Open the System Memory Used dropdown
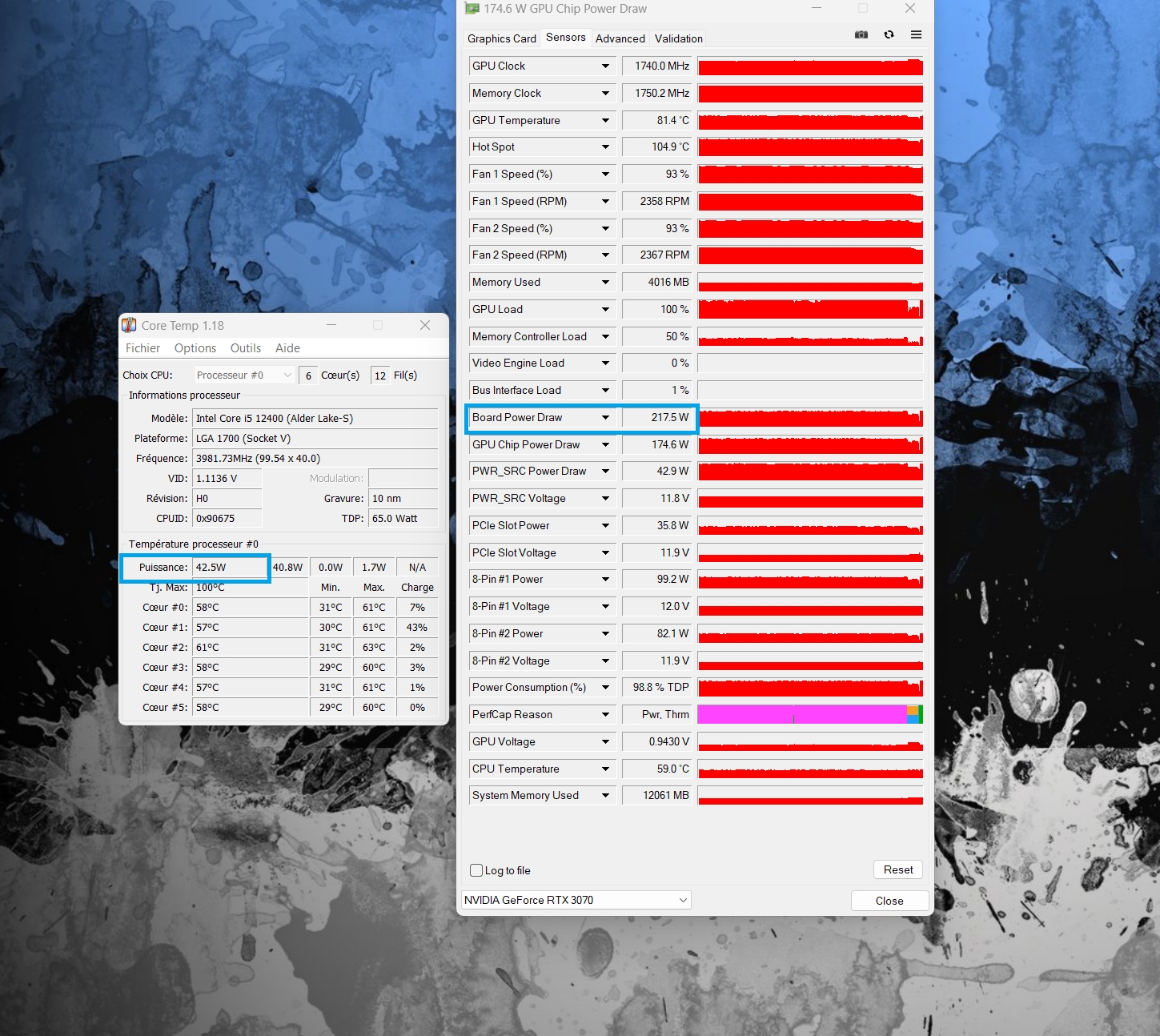Image resolution: width=1160 pixels, height=1036 pixels. click(x=605, y=795)
